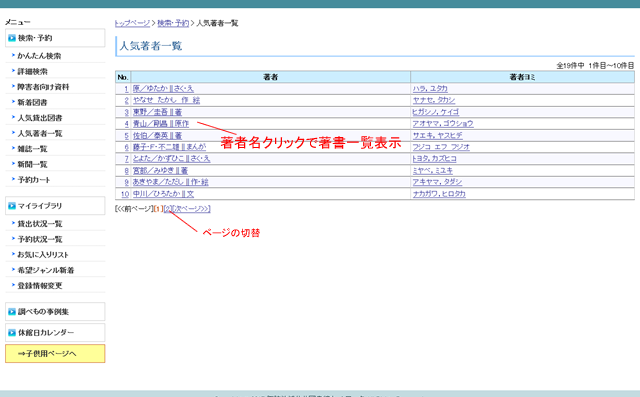Open author 東野/圭吾 link
This screenshot has height=397, width=640.
[157, 112]
